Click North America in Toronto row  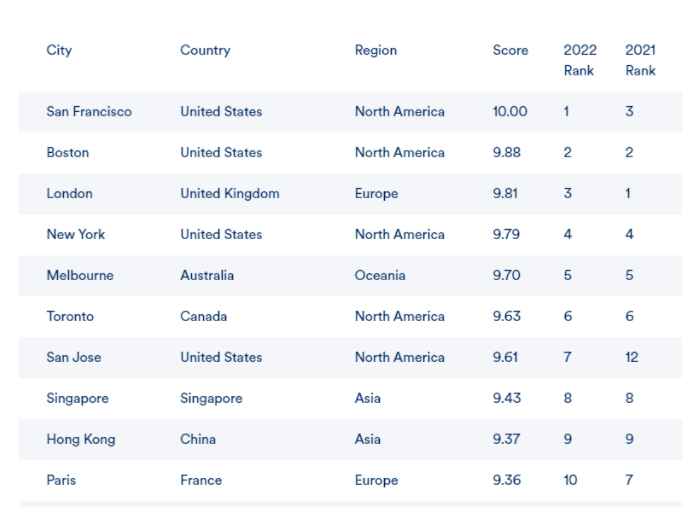click(400, 316)
